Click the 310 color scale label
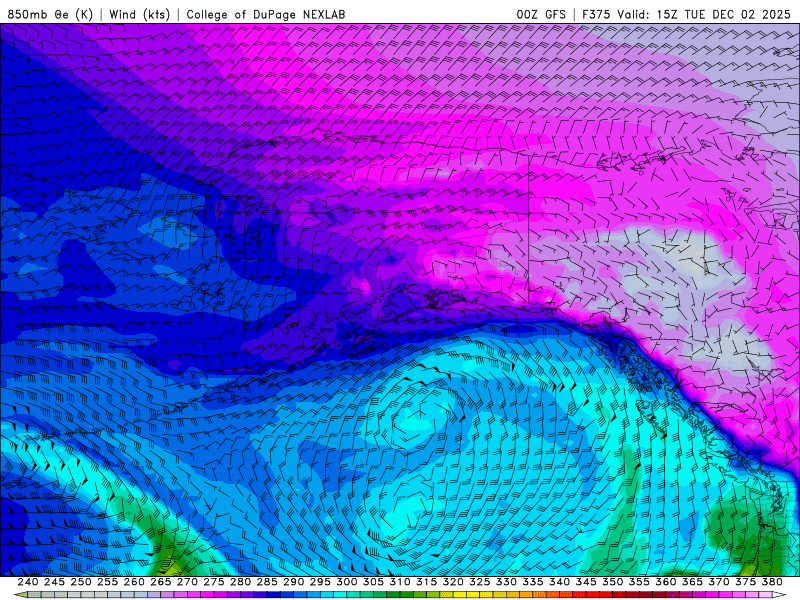Viewport: 800px width, 600px height. (399, 582)
